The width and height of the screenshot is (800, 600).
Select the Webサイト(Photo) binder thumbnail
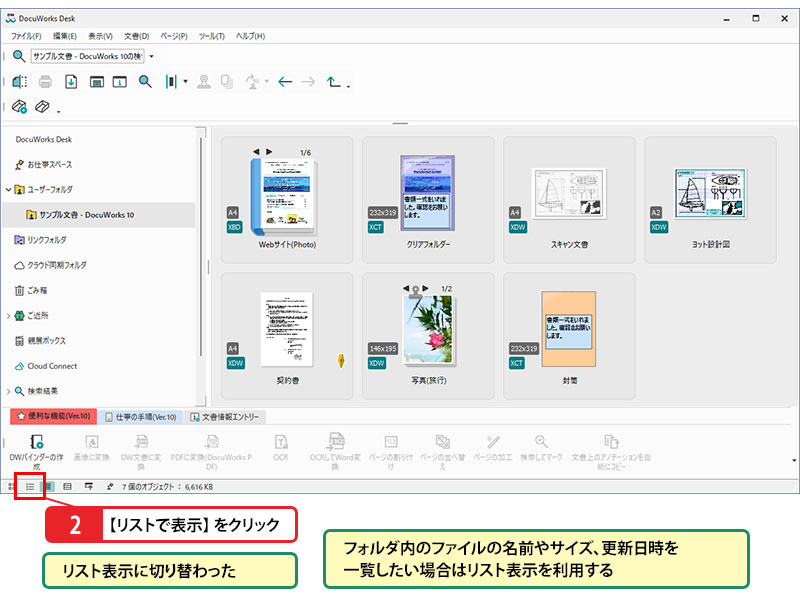point(287,199)
